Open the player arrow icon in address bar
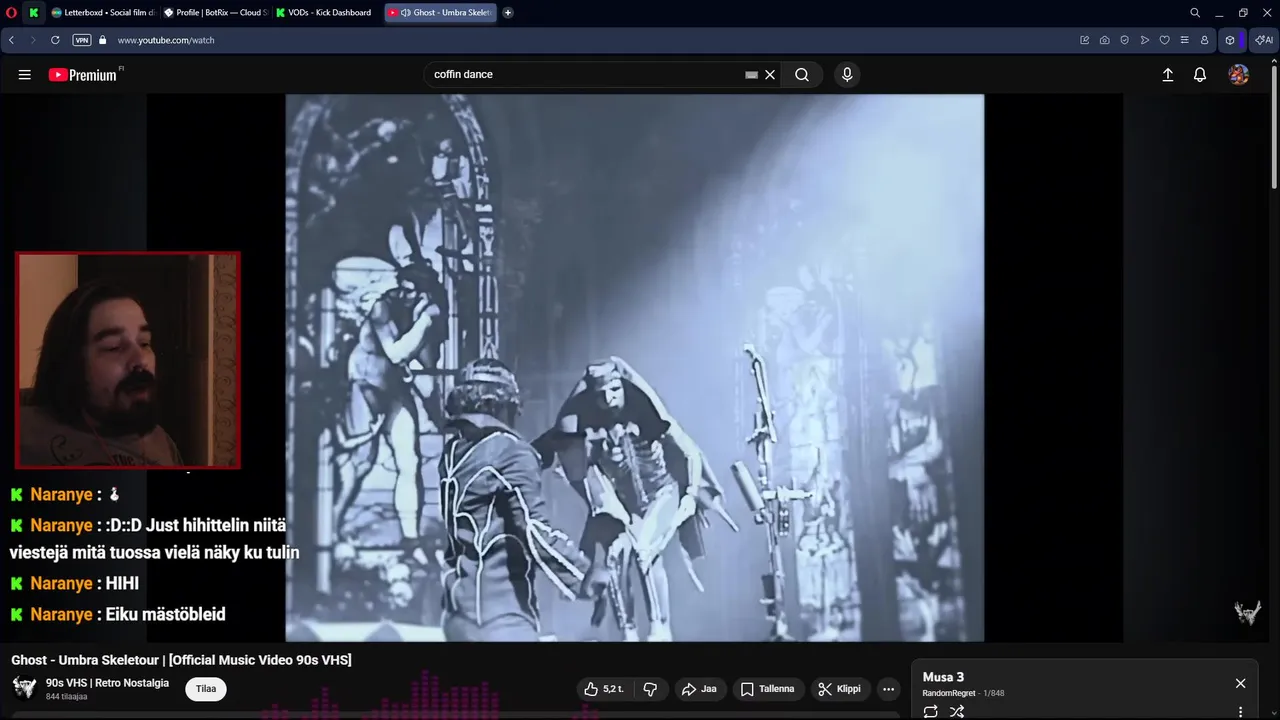This screenshot has height=720, width=1280. tap(1144, 40)
